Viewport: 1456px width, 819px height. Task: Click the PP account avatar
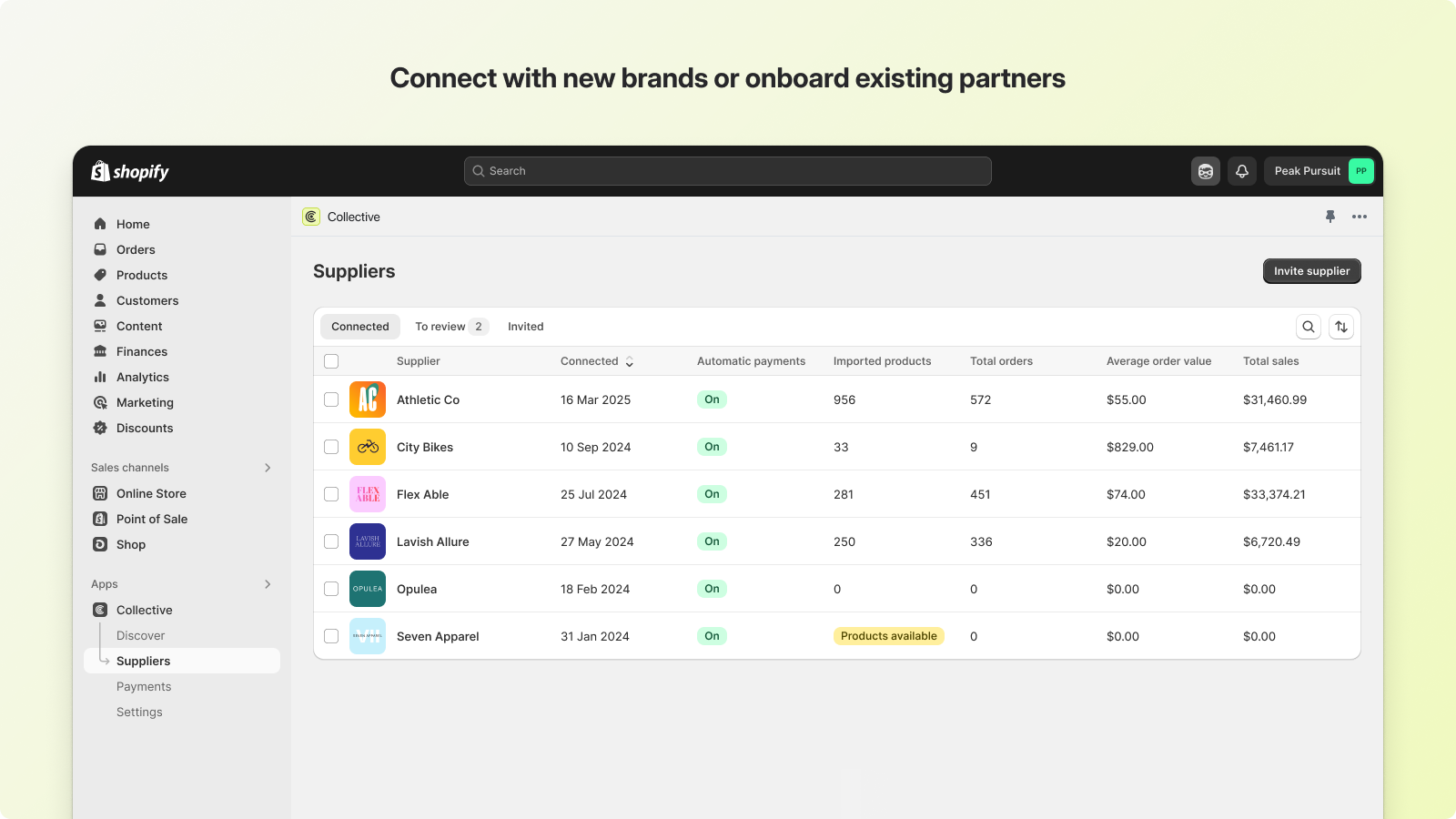click(x=1361, y=171)
